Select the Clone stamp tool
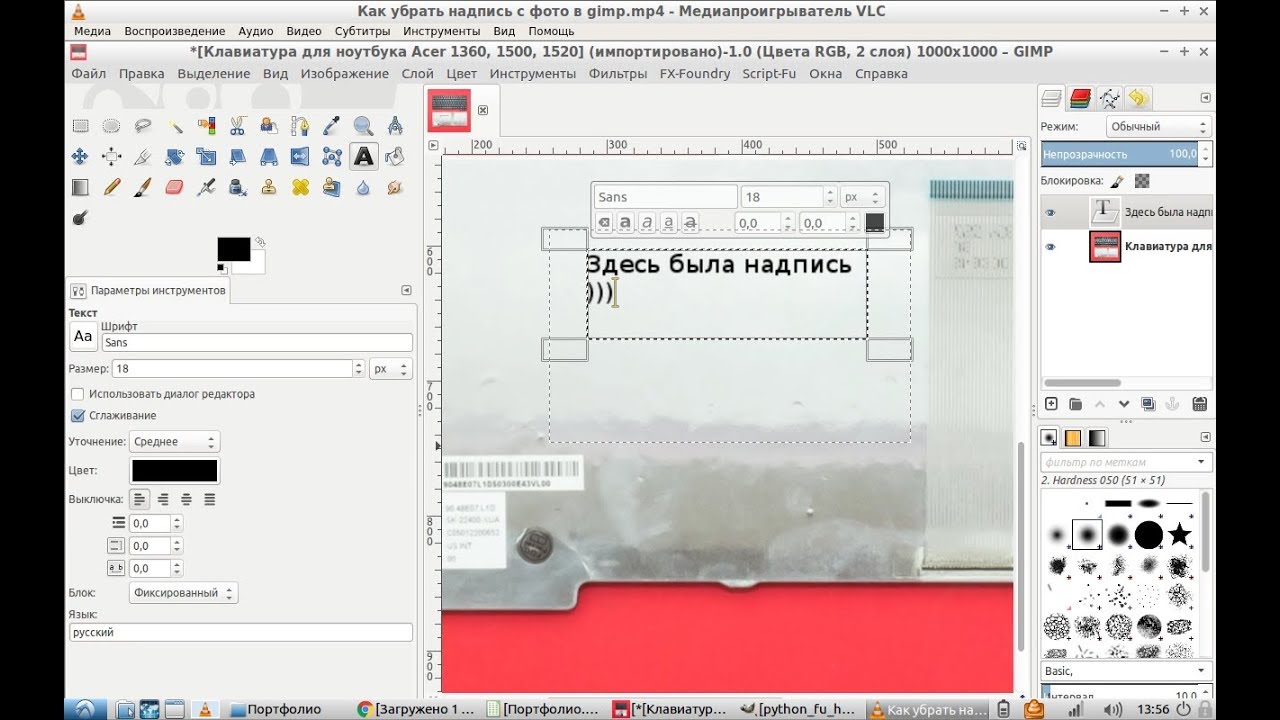 (x=269, y=187)
